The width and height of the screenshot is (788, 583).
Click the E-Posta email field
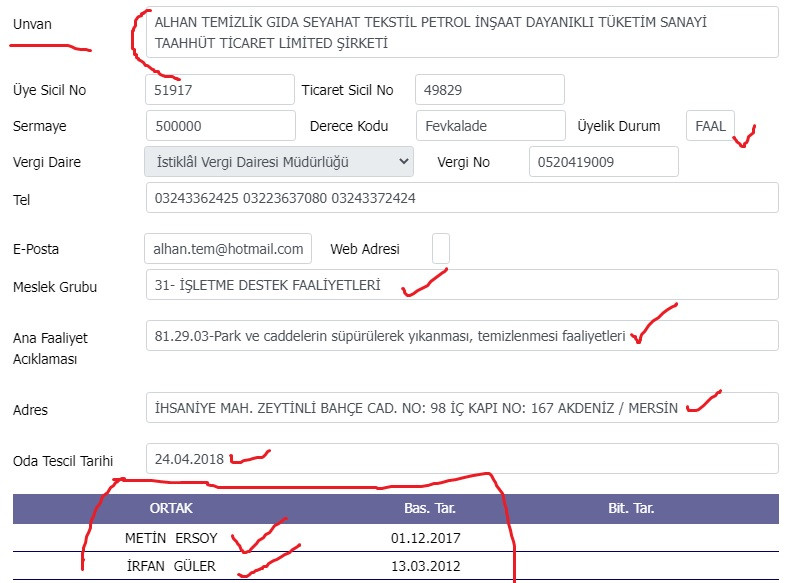point(228,248)
